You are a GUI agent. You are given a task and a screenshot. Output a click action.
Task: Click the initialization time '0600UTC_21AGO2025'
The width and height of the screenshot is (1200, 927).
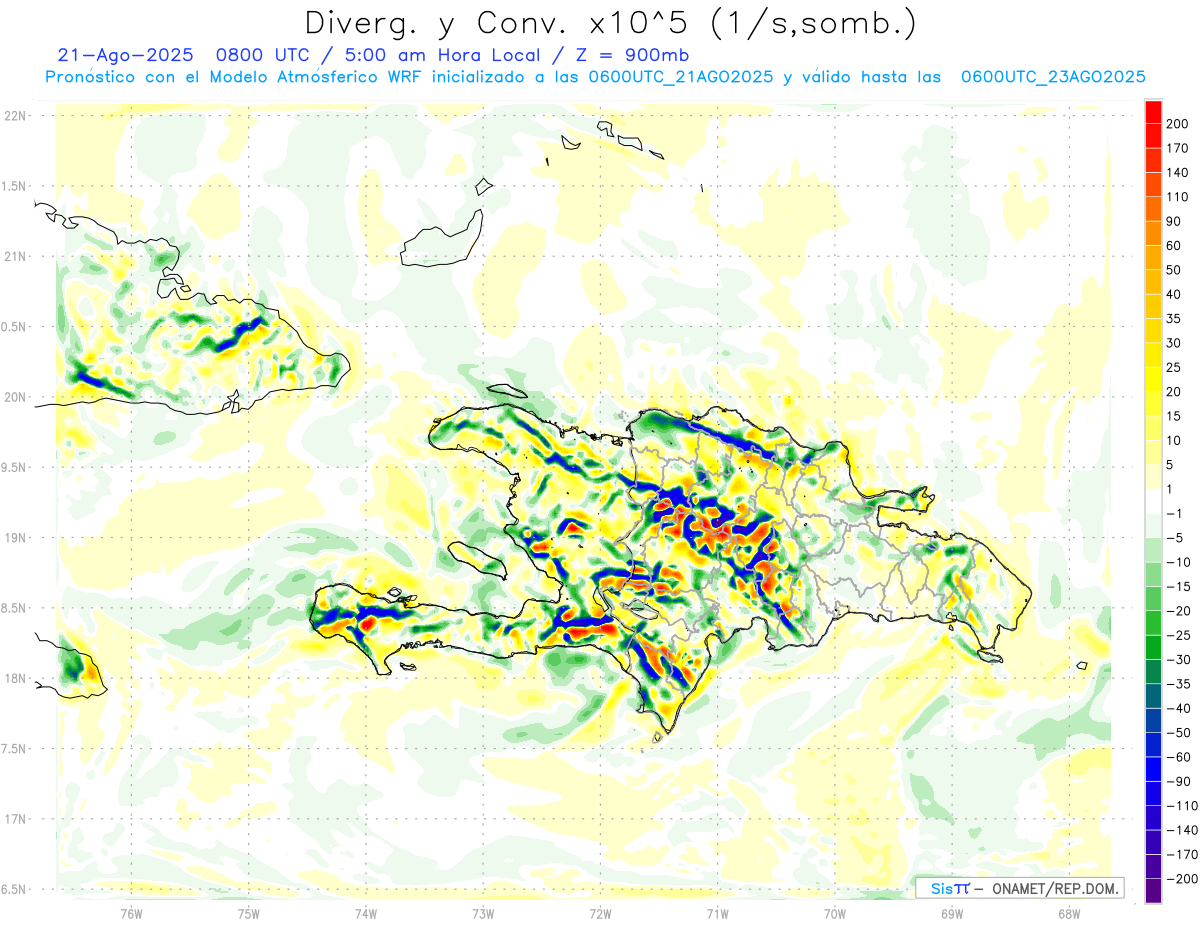(x=681, y=77)
